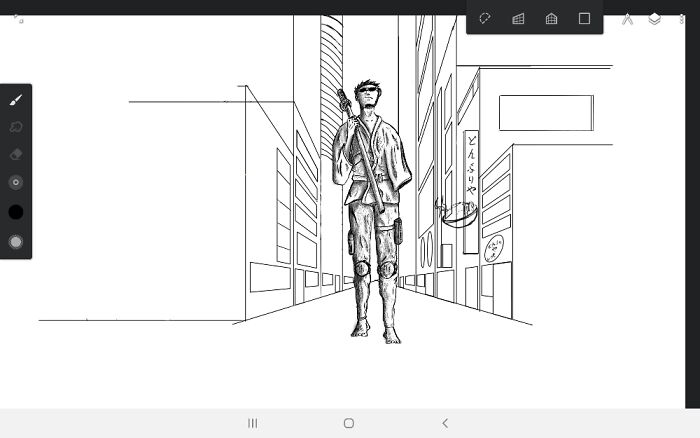Enable the 2D perspective grid guide

coord(518,18)
